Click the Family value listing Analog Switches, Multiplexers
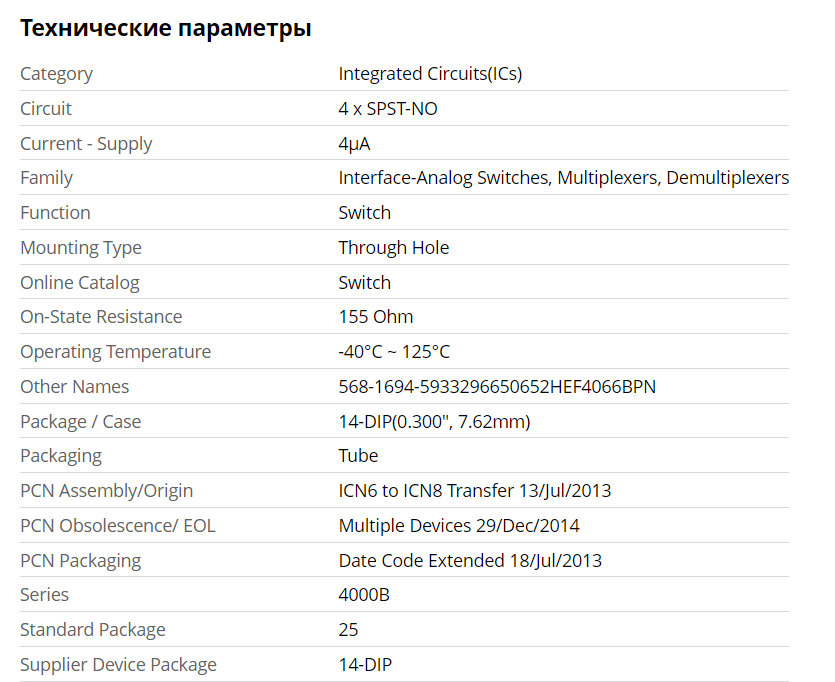Screen dimensions: 835x682 point(563,178)
